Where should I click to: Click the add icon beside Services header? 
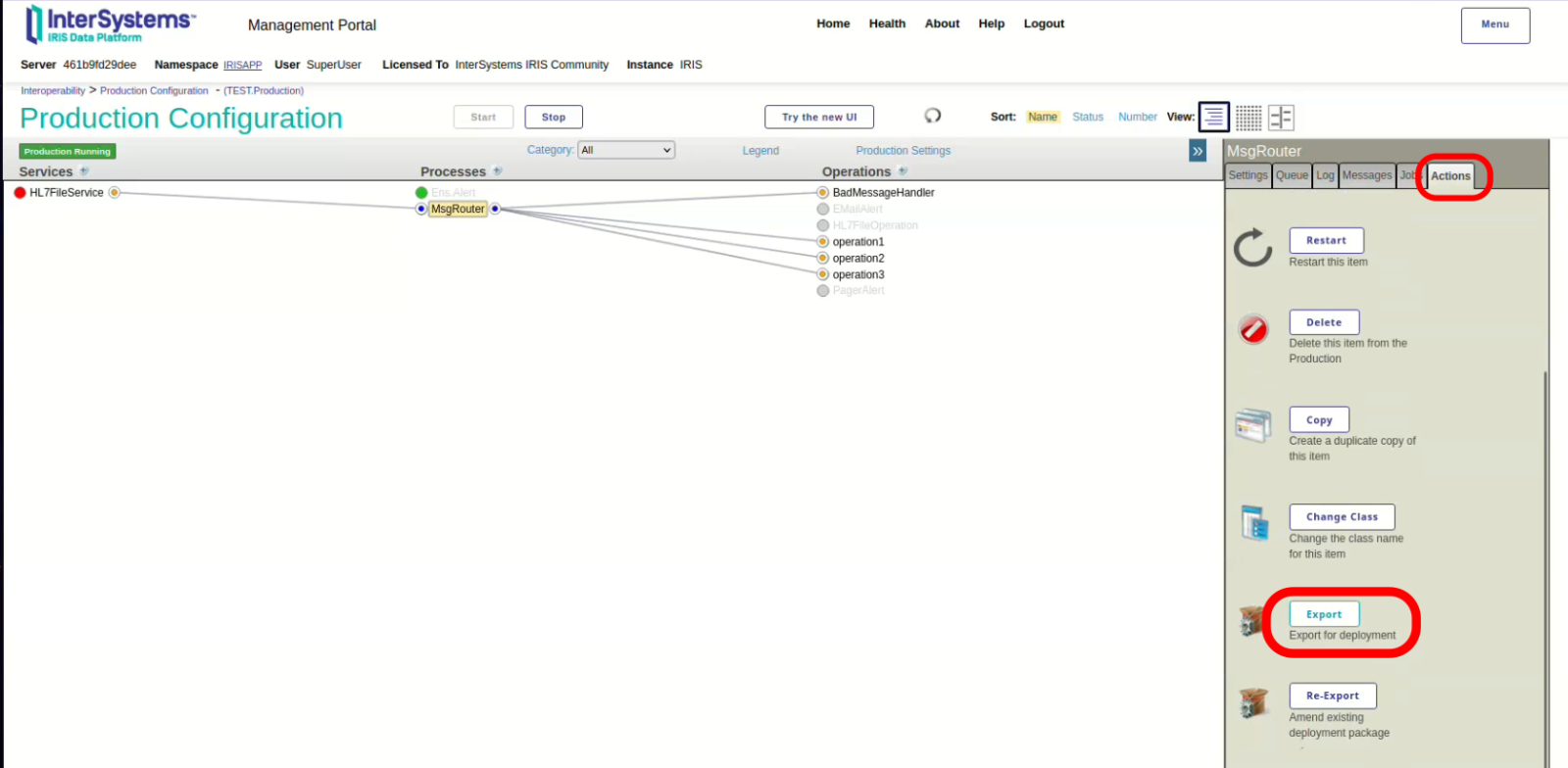coord(84,171)
